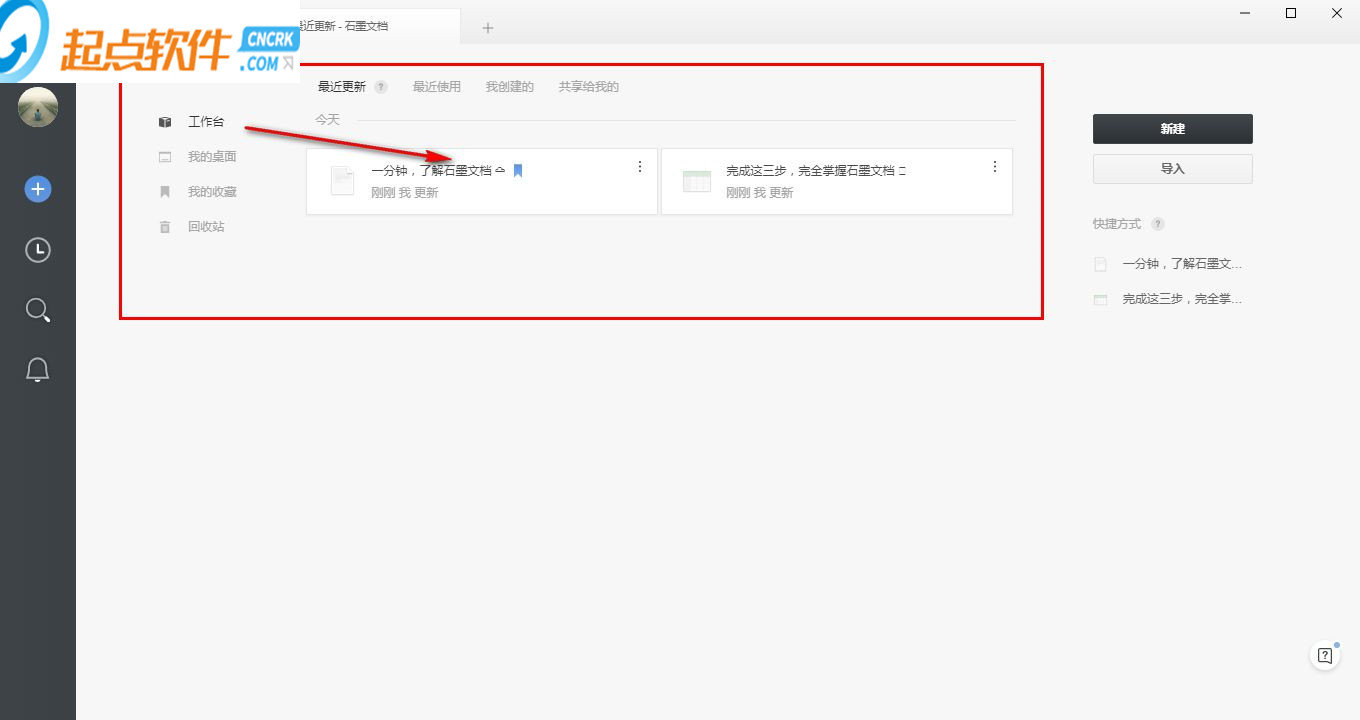
Task: Toggle bookmark on 一分钟，了解石墨文档
Action: [518, 171]
